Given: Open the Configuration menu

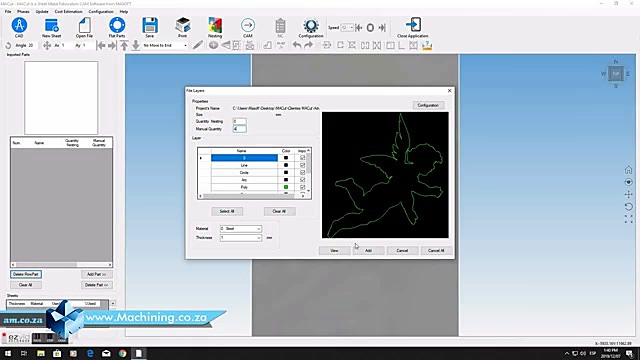Looking at the screenshot, I should click(101, 11).
